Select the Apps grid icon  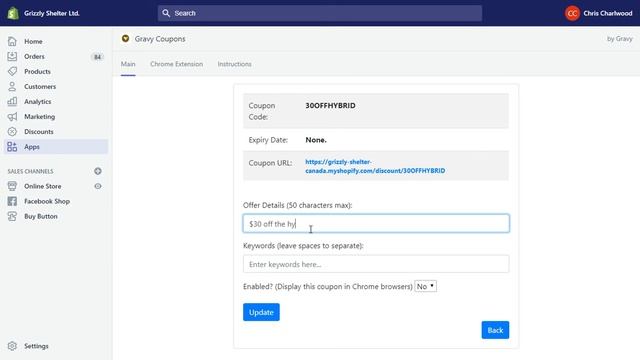click(x=12, y=147)
